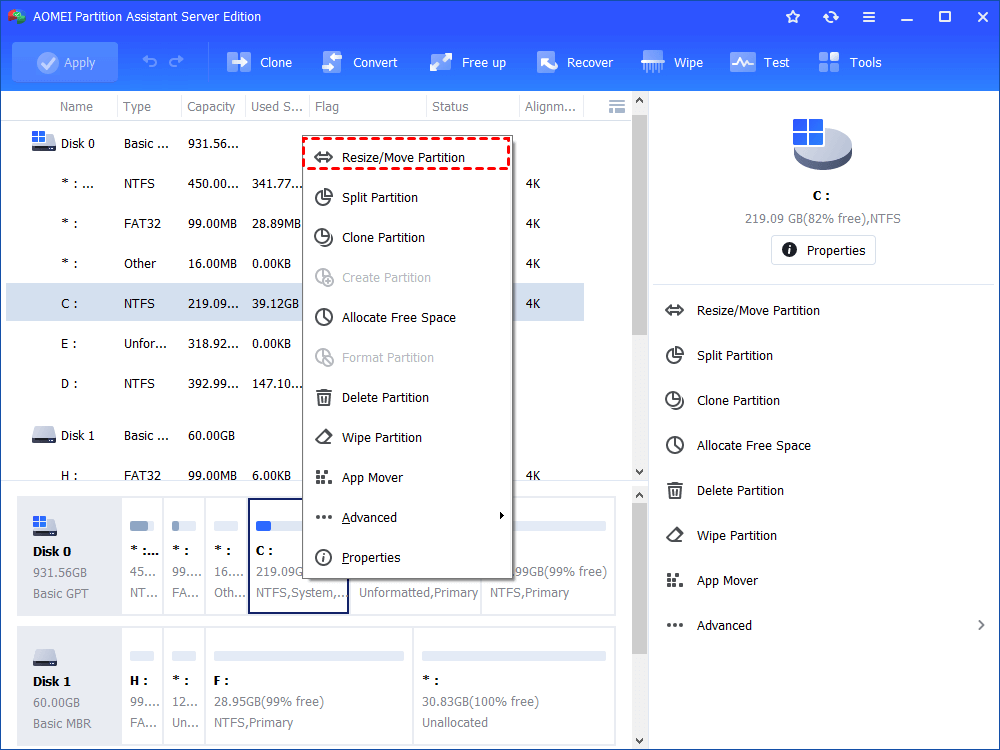The height and width of the screenshot is (750, 1000).
Task: Sort by the Name column header
Action: 76,107
